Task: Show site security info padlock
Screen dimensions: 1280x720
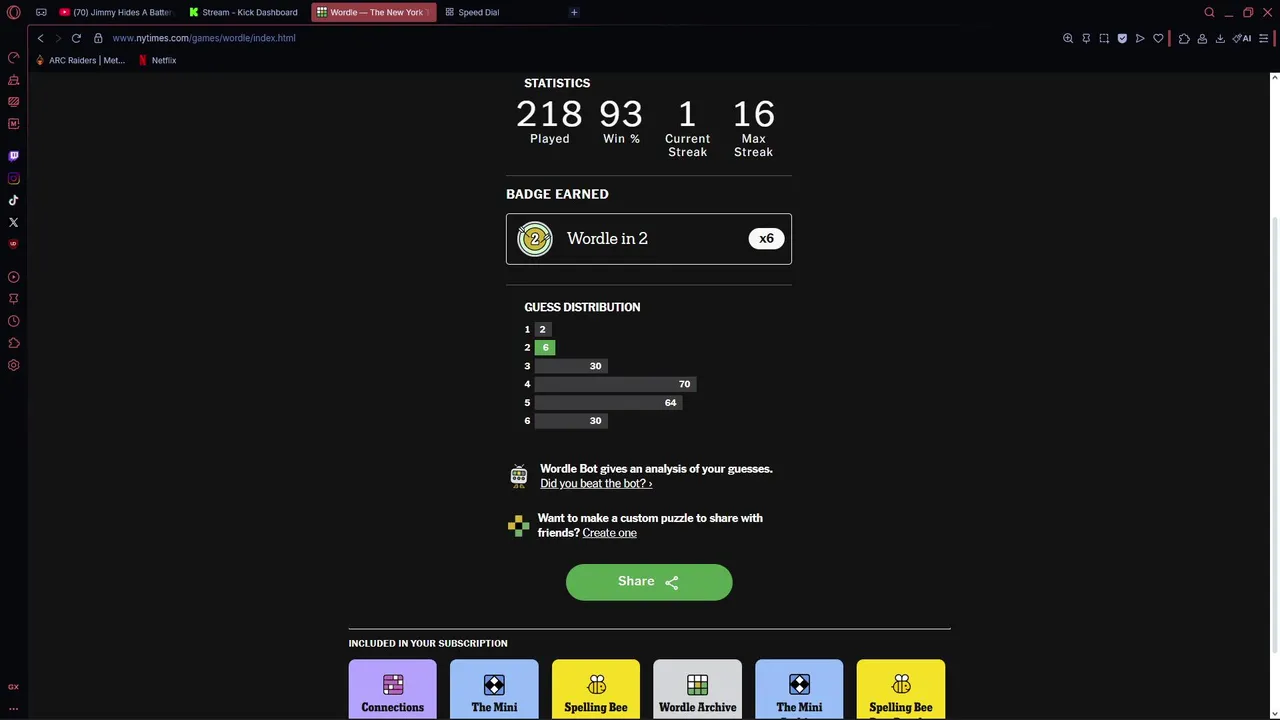Action: click(x=98, y=38)
